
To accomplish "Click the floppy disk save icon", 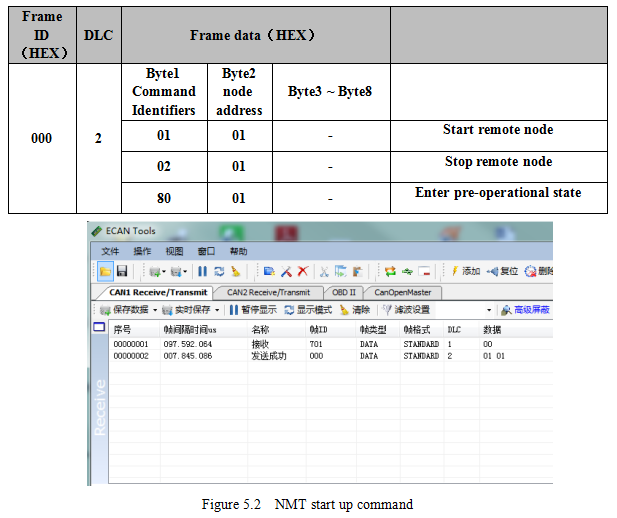I will [121, 271].
